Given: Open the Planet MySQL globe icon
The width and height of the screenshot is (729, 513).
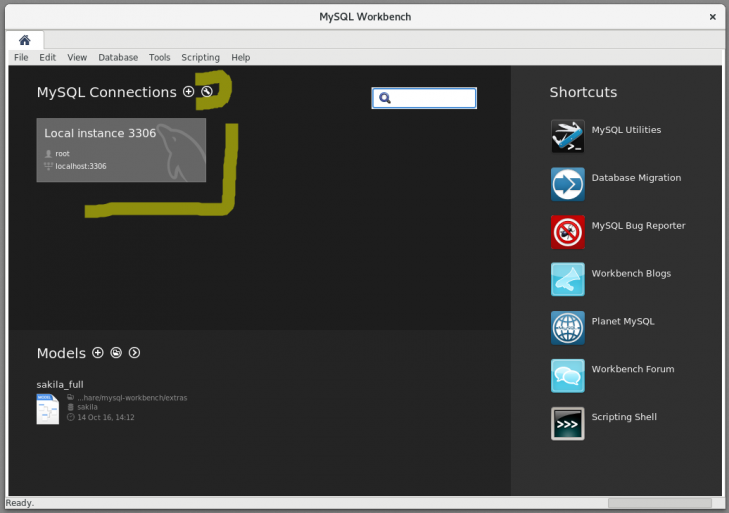Looking at the screenshot, I should [568, 328].
